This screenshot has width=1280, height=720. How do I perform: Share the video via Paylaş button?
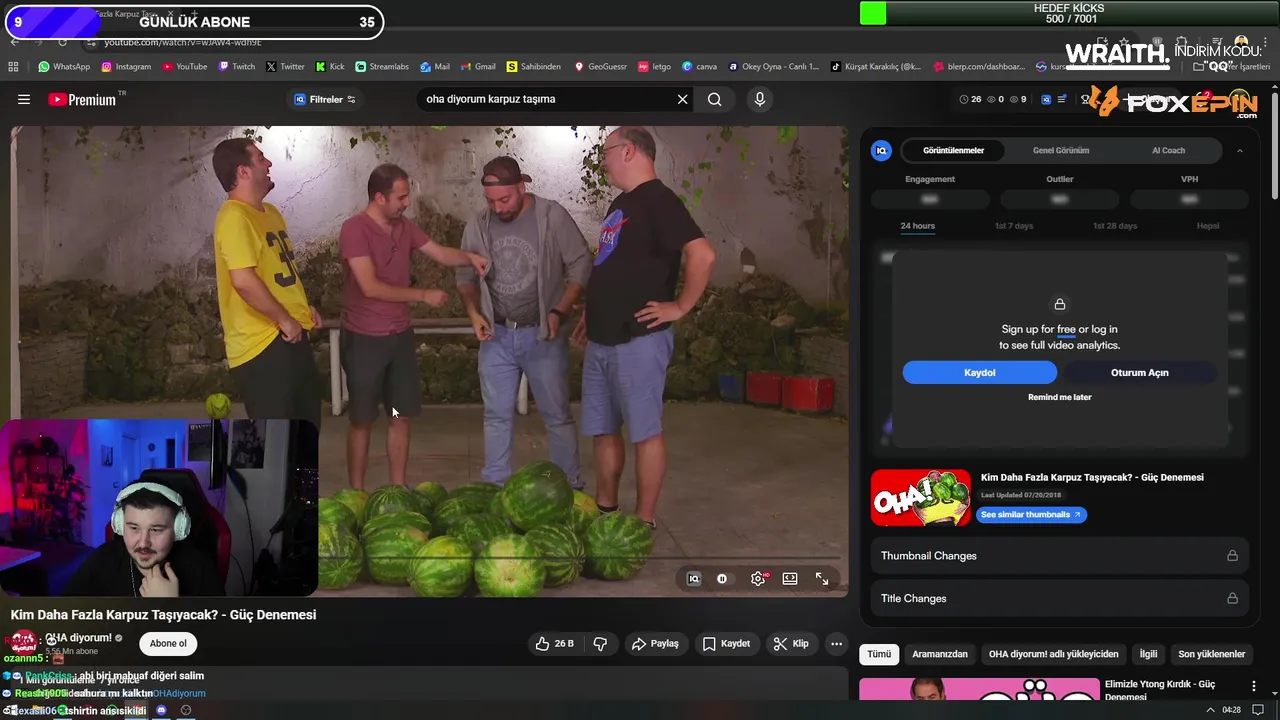pos(655,644)
